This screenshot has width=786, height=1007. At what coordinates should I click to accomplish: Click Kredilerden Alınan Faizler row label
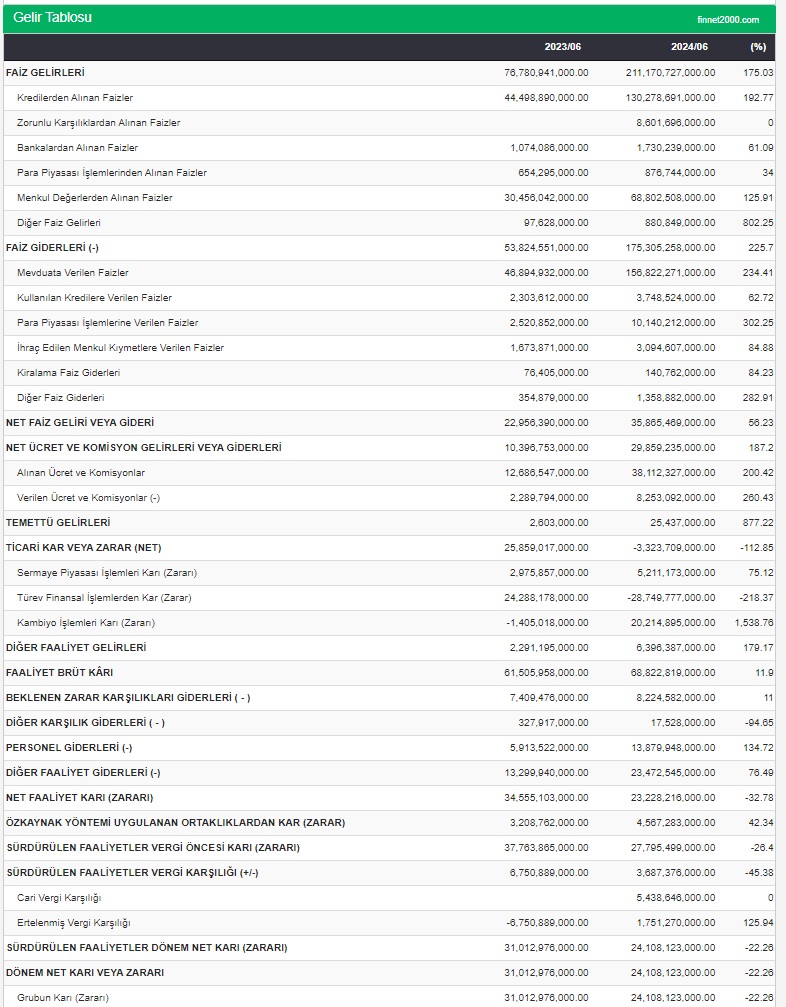[x=75, y=98]
